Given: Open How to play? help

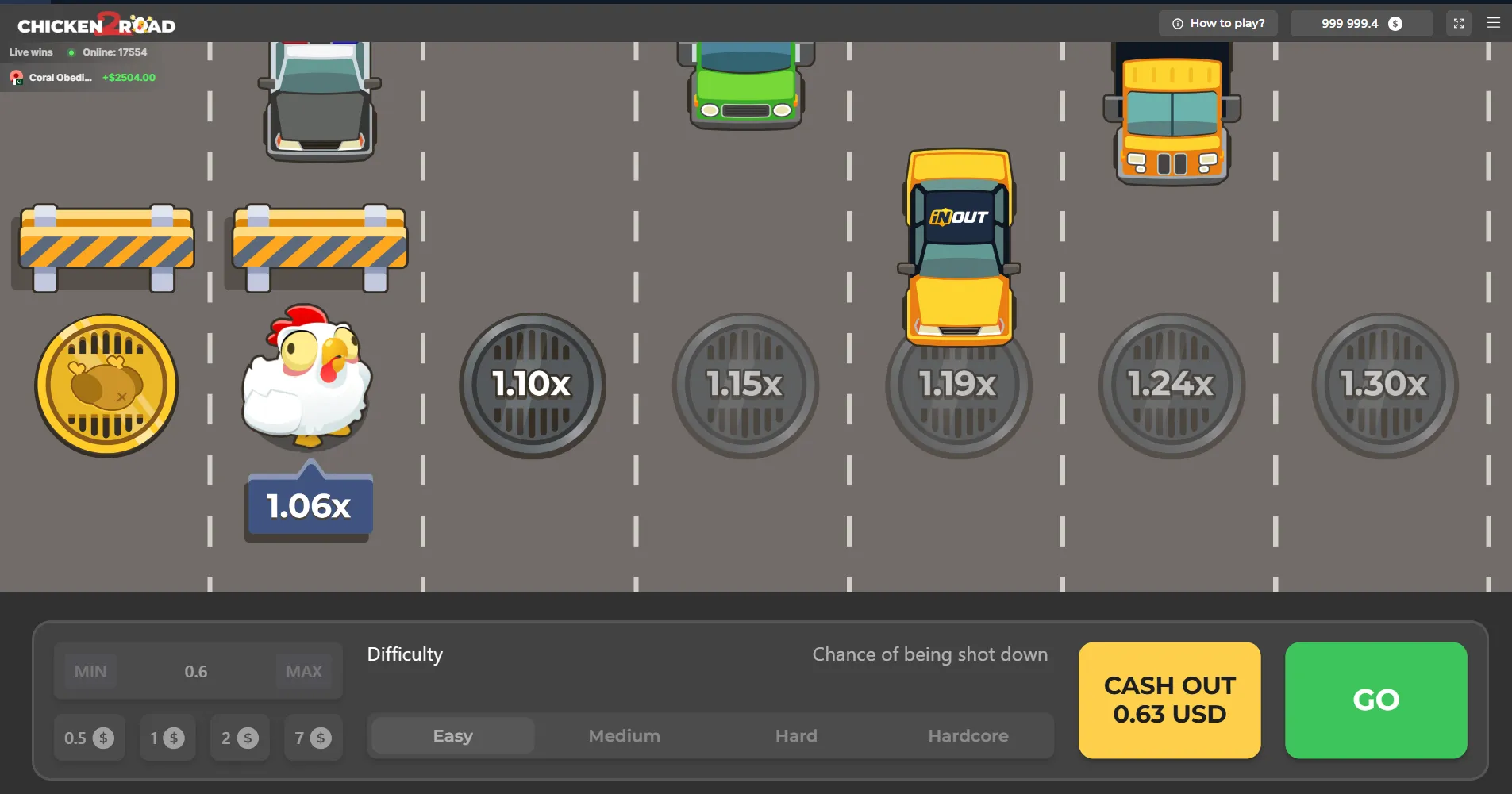Looking at the screenshot, I should pyautogui.click(x=1218, y=24).
